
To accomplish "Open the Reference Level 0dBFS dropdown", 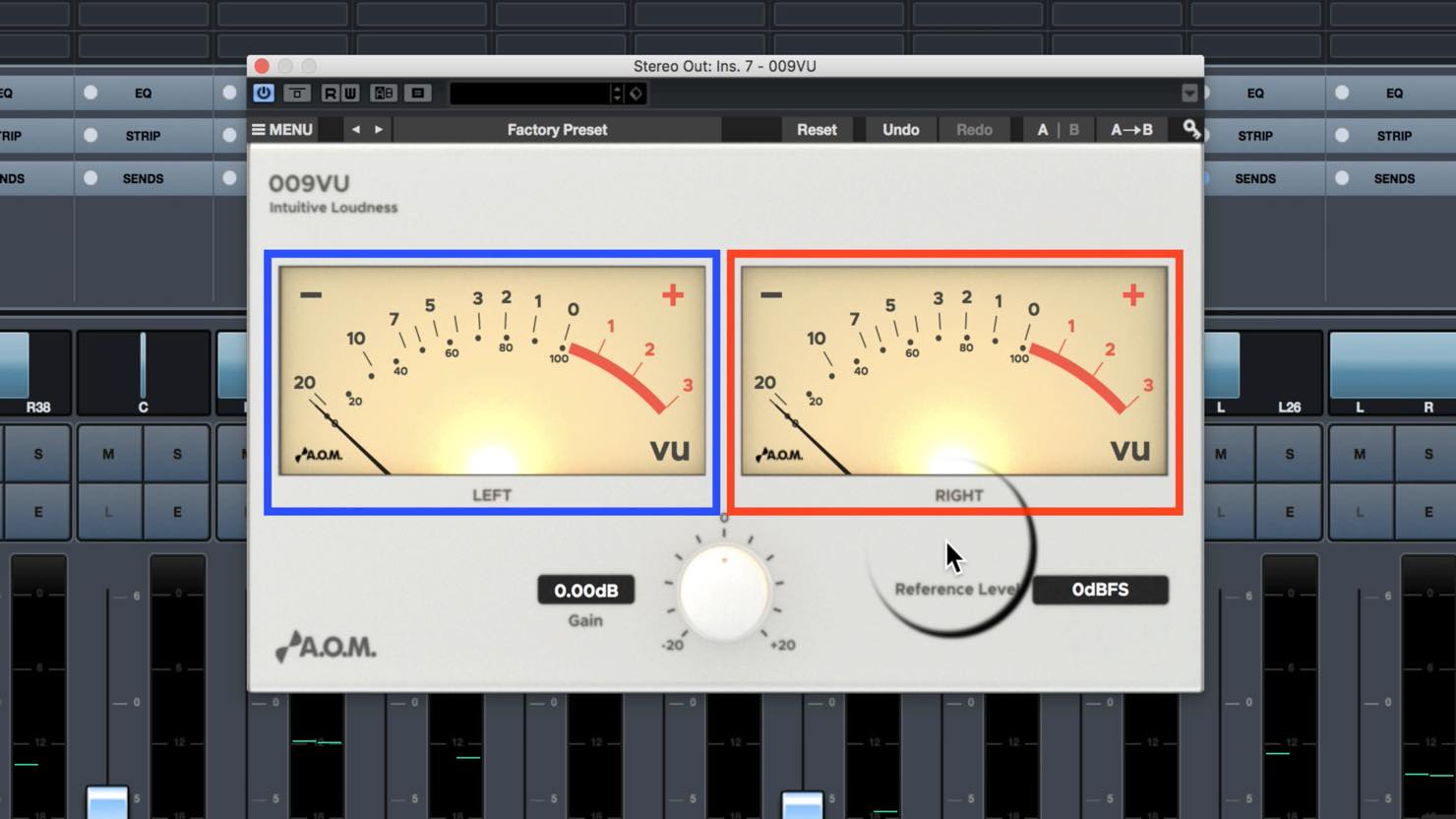I will 1100,590.
